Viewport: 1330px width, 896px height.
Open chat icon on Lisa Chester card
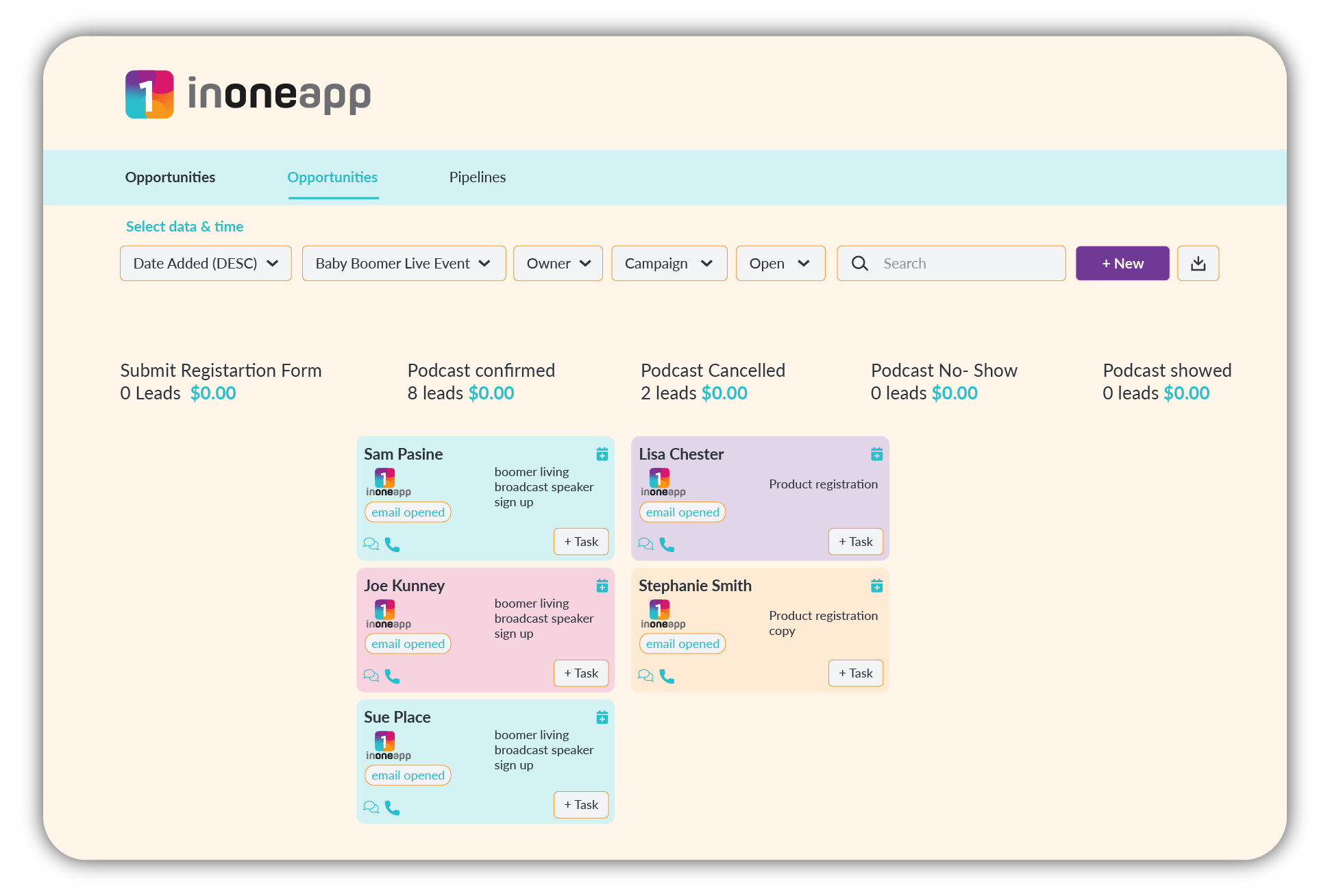coord(645,544)
